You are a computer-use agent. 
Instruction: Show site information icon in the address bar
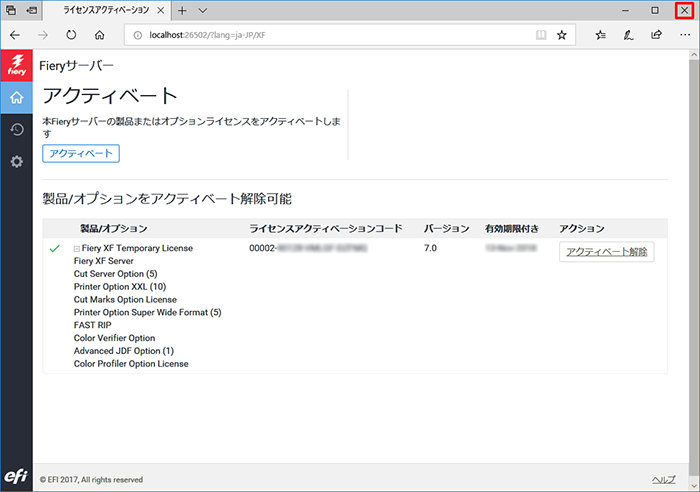(138, 35)
